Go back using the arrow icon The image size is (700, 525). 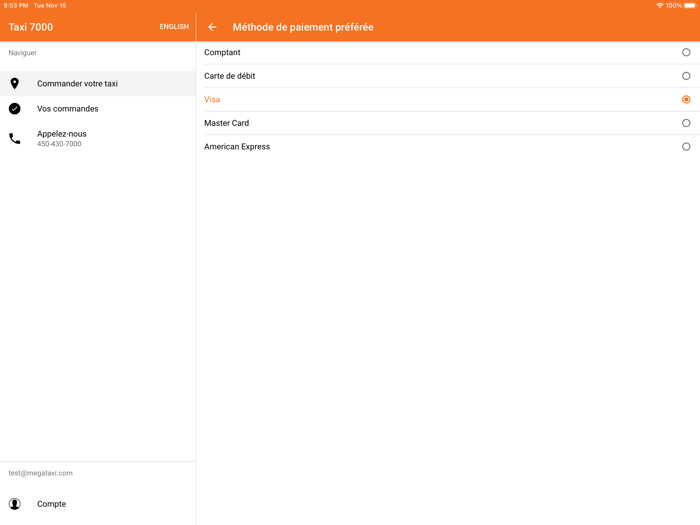[212, 27]
